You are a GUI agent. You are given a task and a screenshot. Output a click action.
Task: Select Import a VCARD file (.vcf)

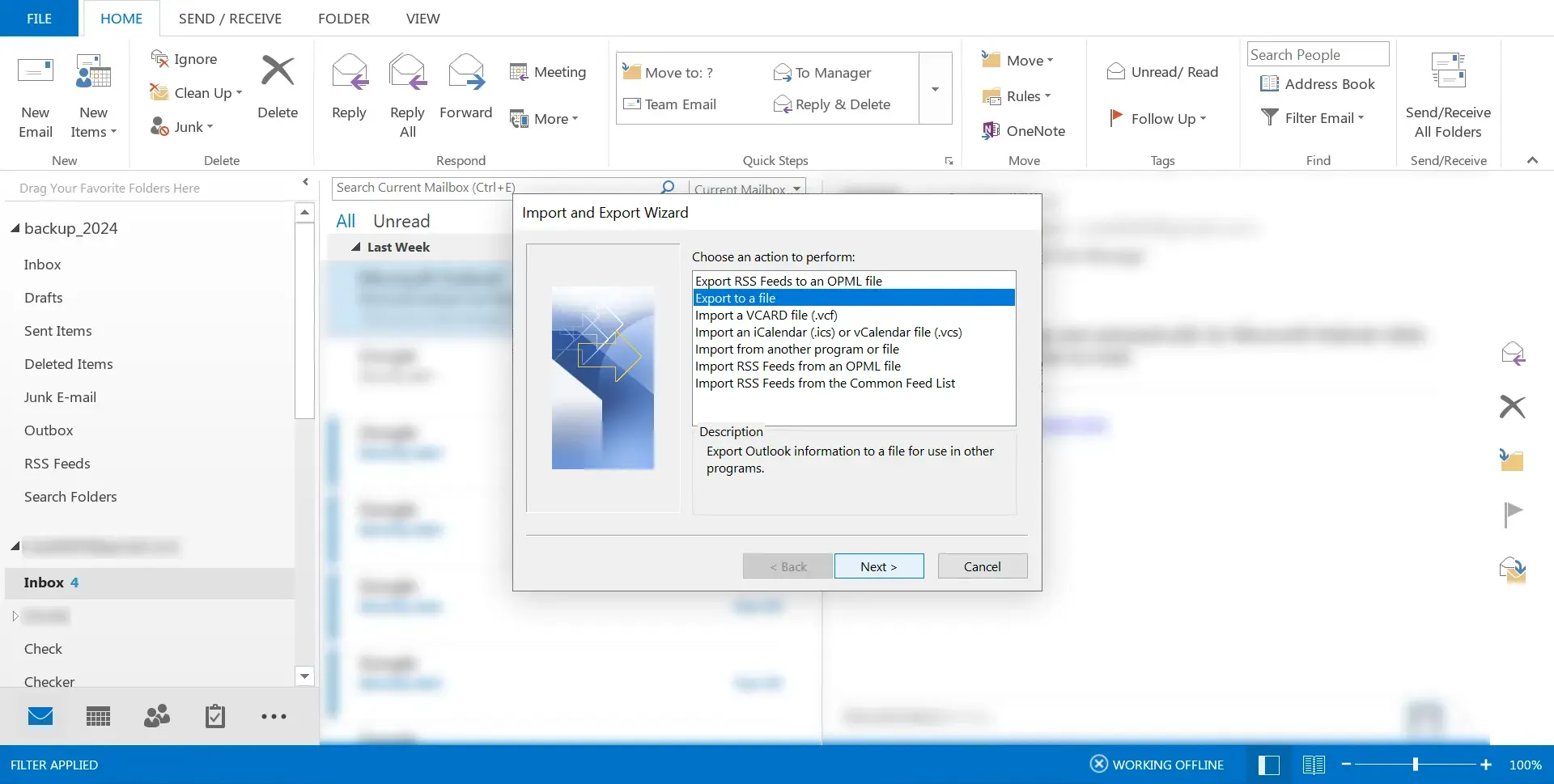(x=854, y=315)
